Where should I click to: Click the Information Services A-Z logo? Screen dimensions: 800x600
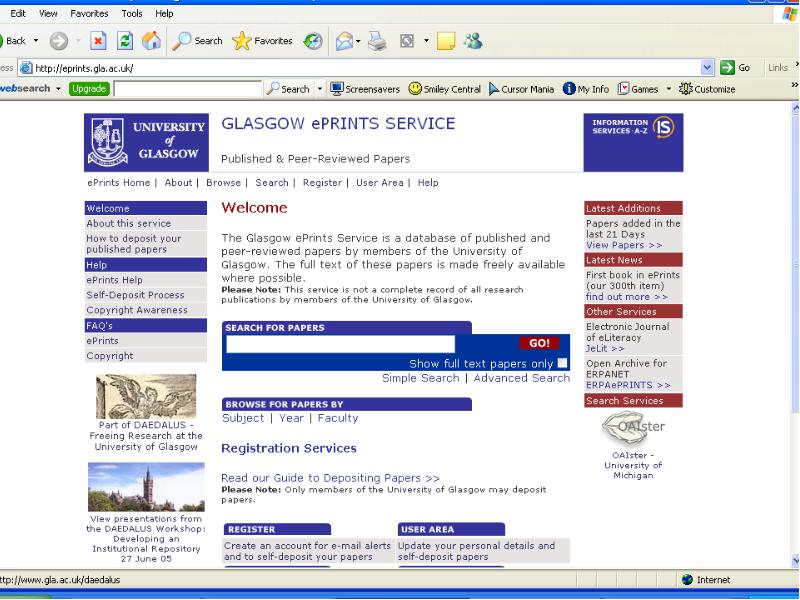point(633,142)
